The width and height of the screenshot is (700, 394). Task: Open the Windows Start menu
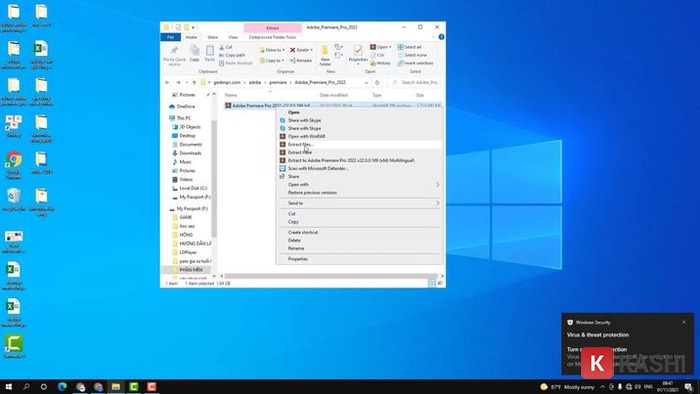coord(8,386)
